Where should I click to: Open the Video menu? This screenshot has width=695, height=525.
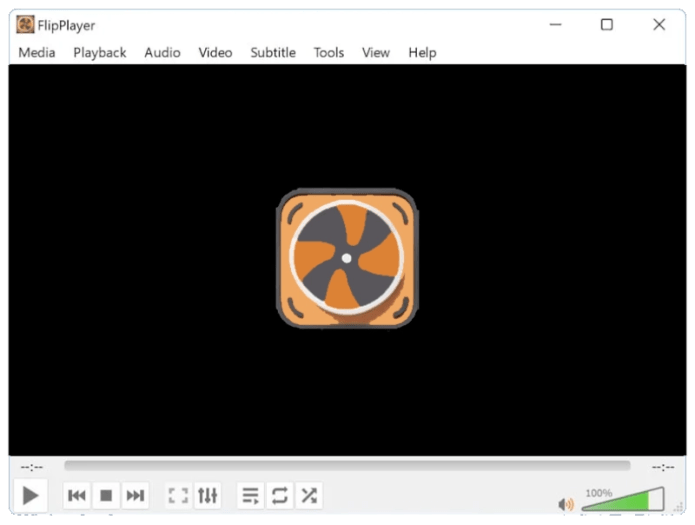(x=215, y=52)
